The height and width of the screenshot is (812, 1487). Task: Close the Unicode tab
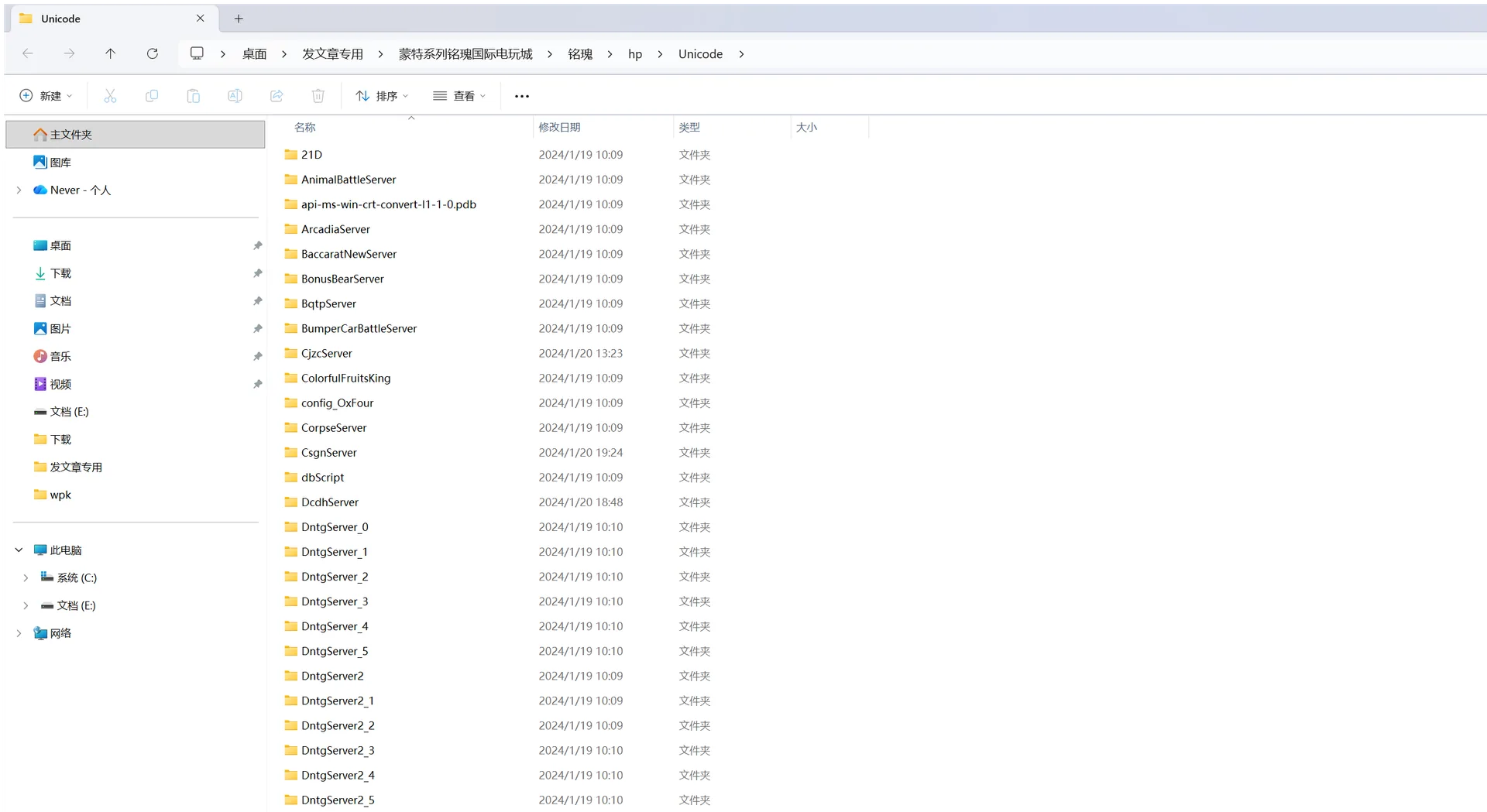(x=200, y=19)
